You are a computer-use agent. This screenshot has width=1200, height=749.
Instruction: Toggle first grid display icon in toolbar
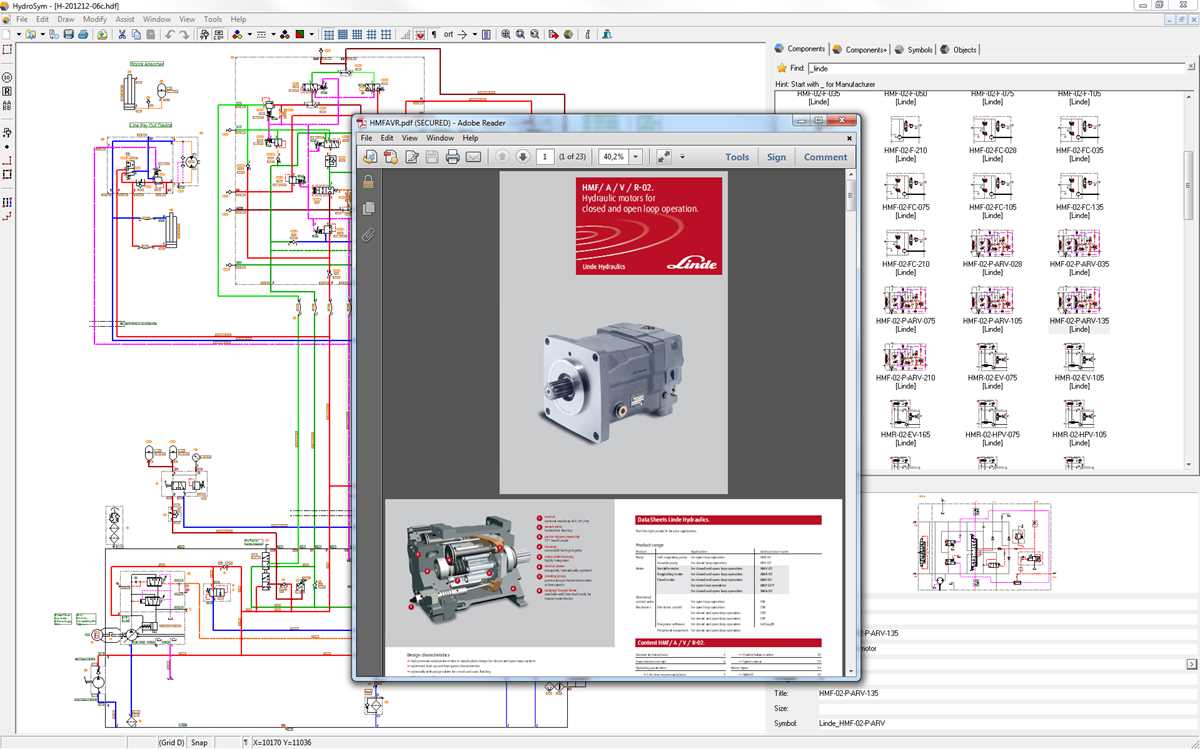point(329,34)
